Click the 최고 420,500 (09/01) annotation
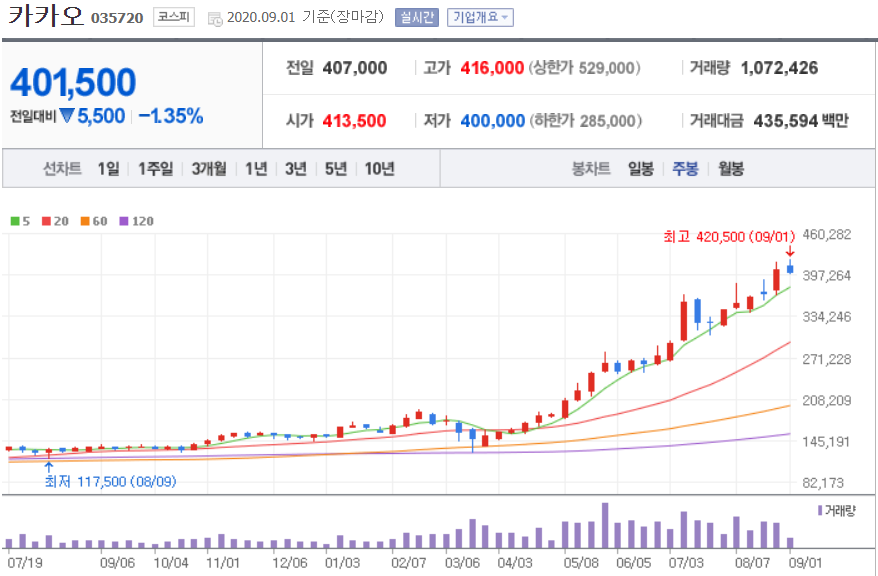This screenshot has width=878, height=576. pyautogui.click(x=729, y=237)
